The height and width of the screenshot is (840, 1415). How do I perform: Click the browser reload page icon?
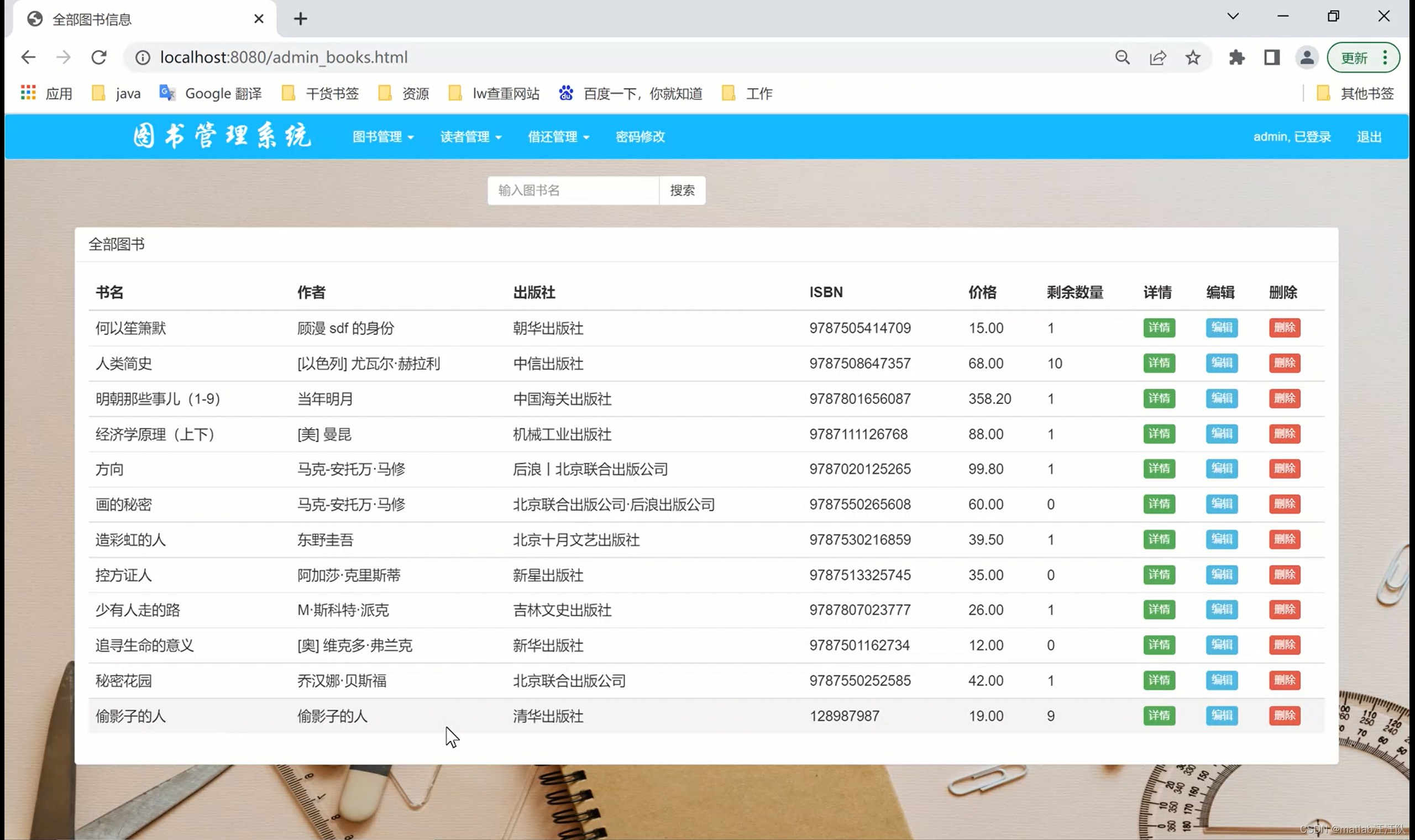coord(99,57)
